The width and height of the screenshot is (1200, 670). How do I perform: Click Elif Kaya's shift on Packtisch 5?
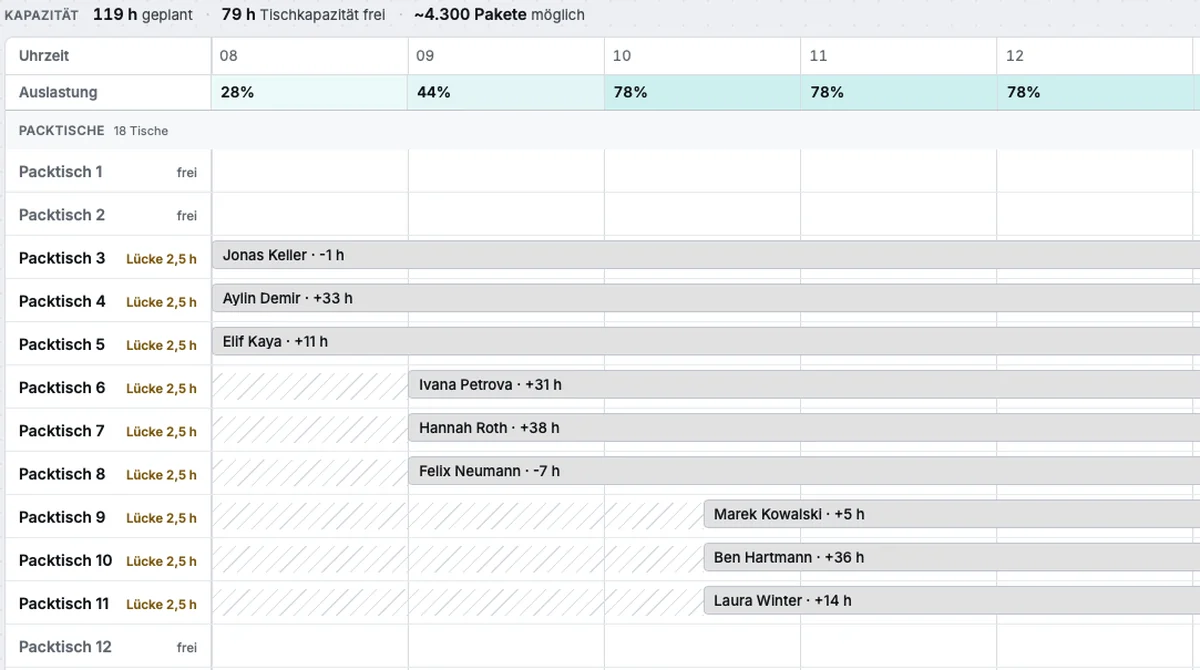(706, 341)
